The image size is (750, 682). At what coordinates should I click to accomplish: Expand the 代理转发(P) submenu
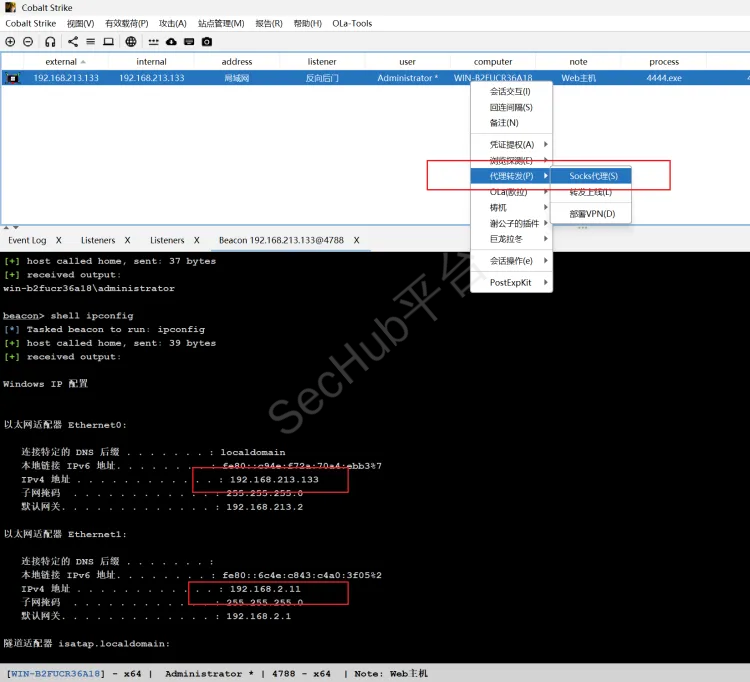[x=511, y=176]
